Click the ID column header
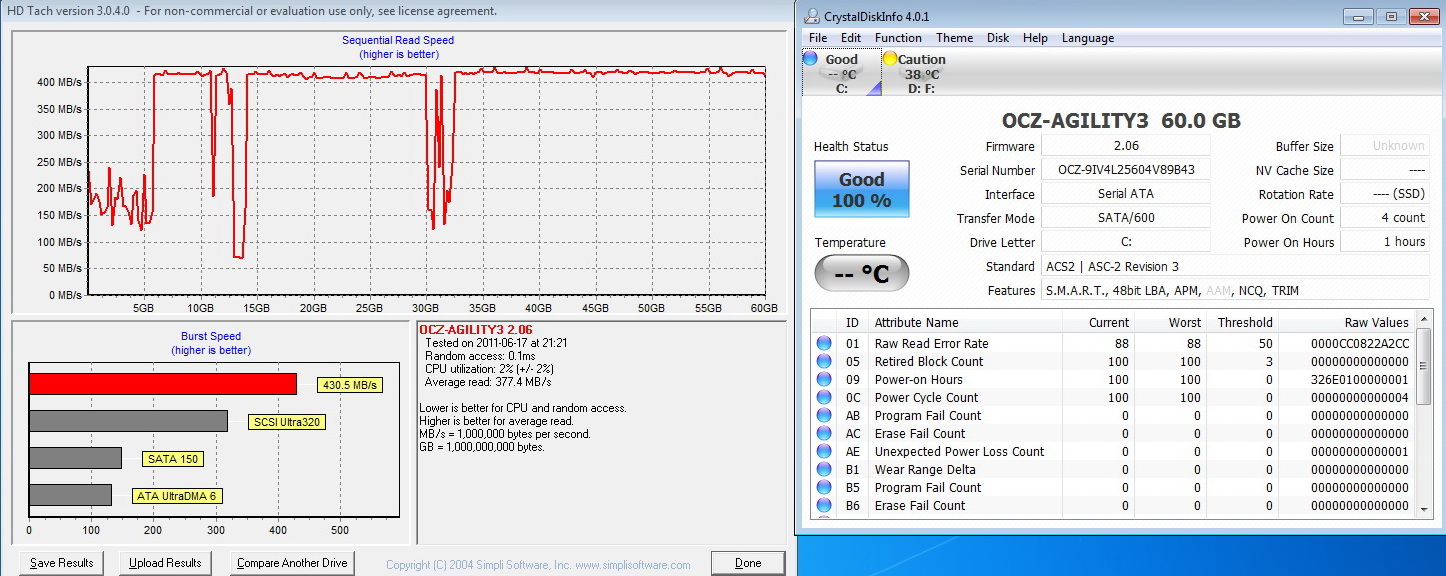 point(852,322)
